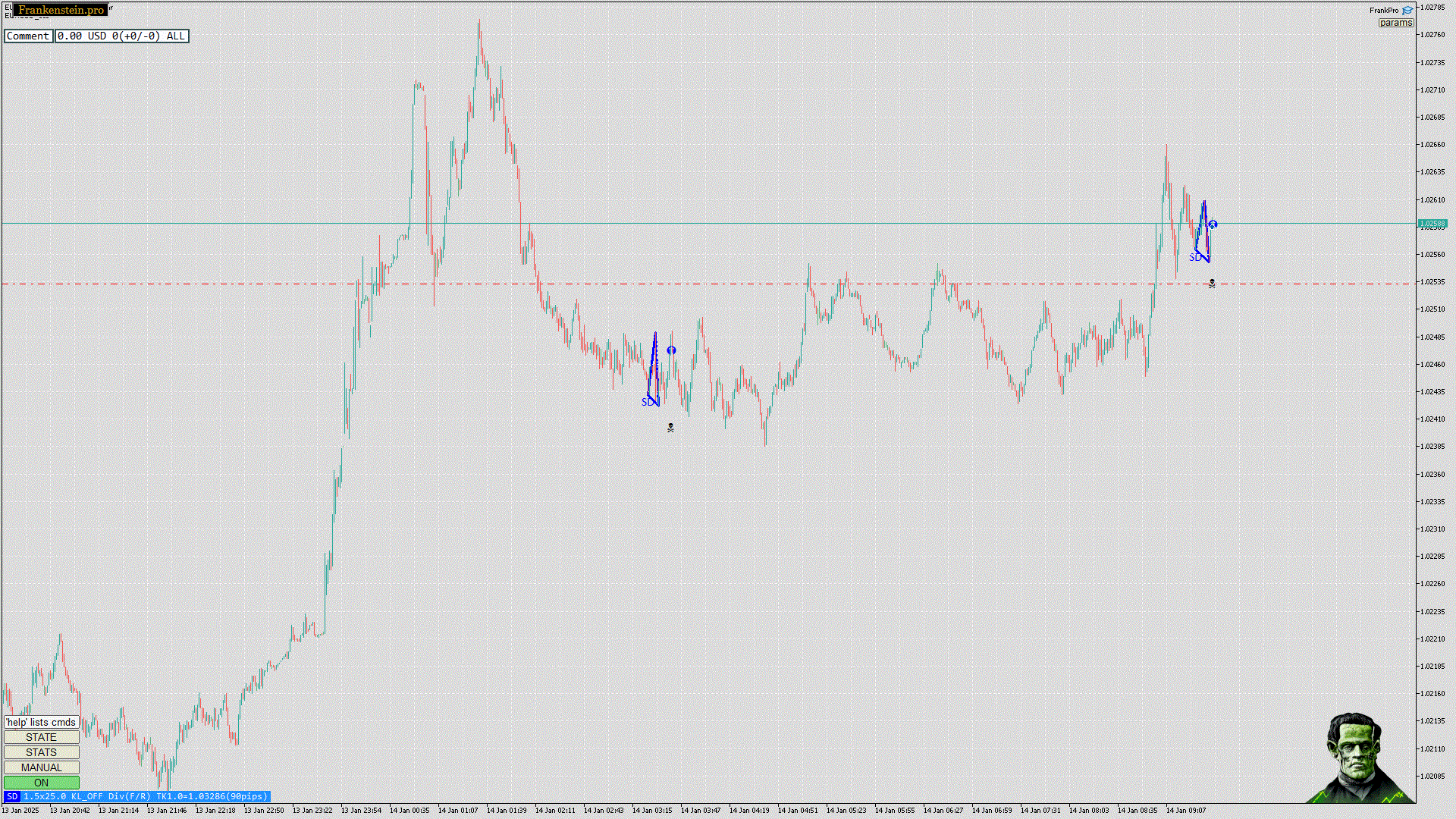Click the 'help' lists cmds input field
This screenshot has width=1456, height=819.
pos(42,722)
